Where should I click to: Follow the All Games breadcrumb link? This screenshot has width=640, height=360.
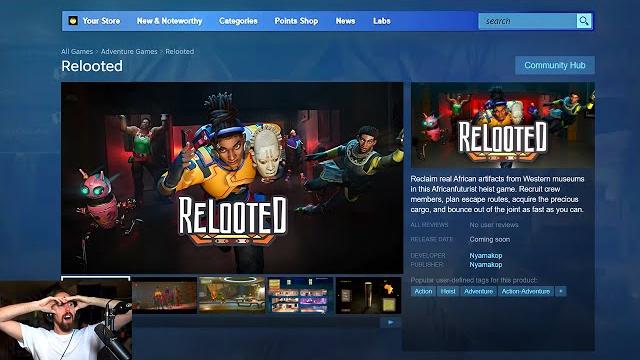(77, 51)
